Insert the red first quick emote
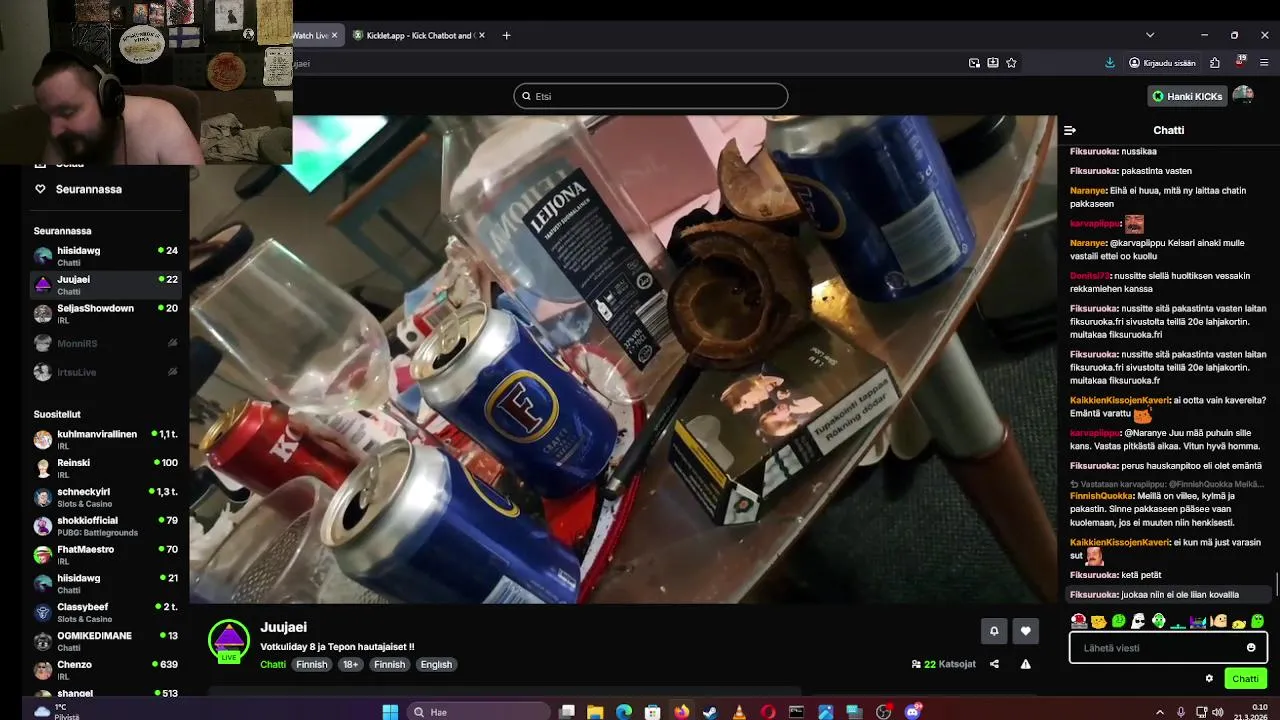Image resolution: width=1280 pixels, height=720 pixels. [x=1079, y=622]
